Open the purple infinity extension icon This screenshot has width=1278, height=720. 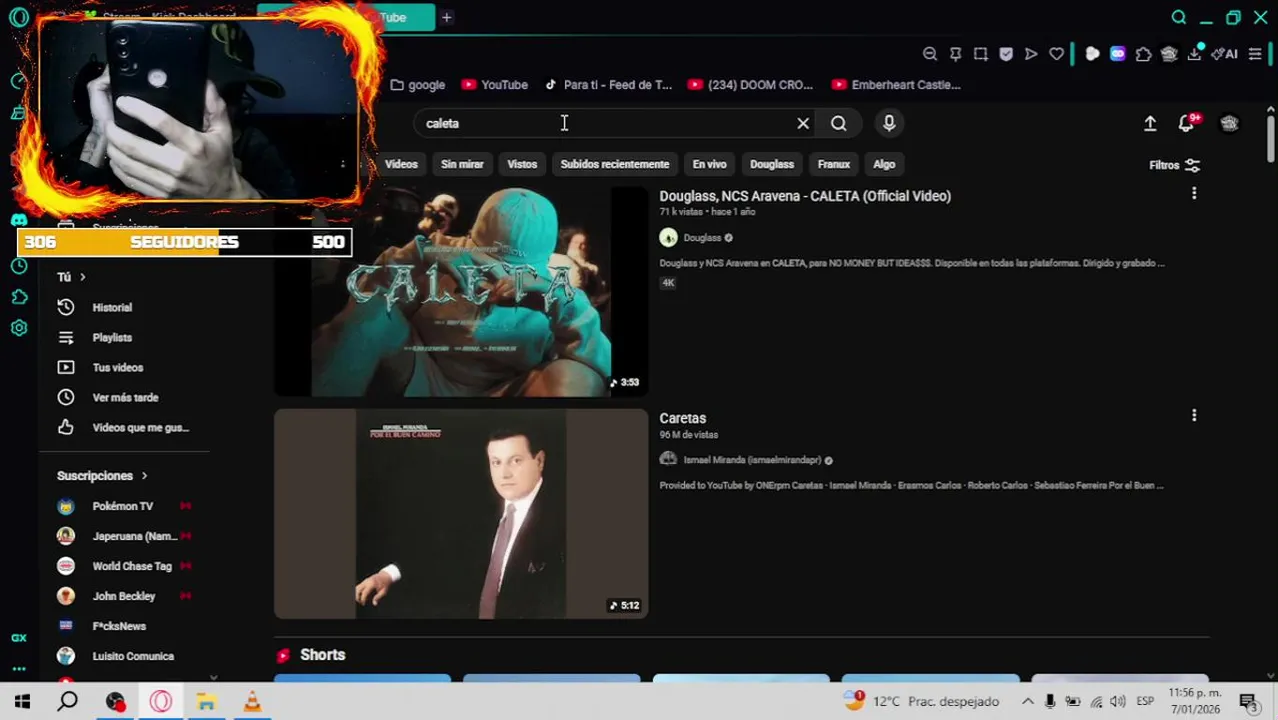[x=1117, y=54]
